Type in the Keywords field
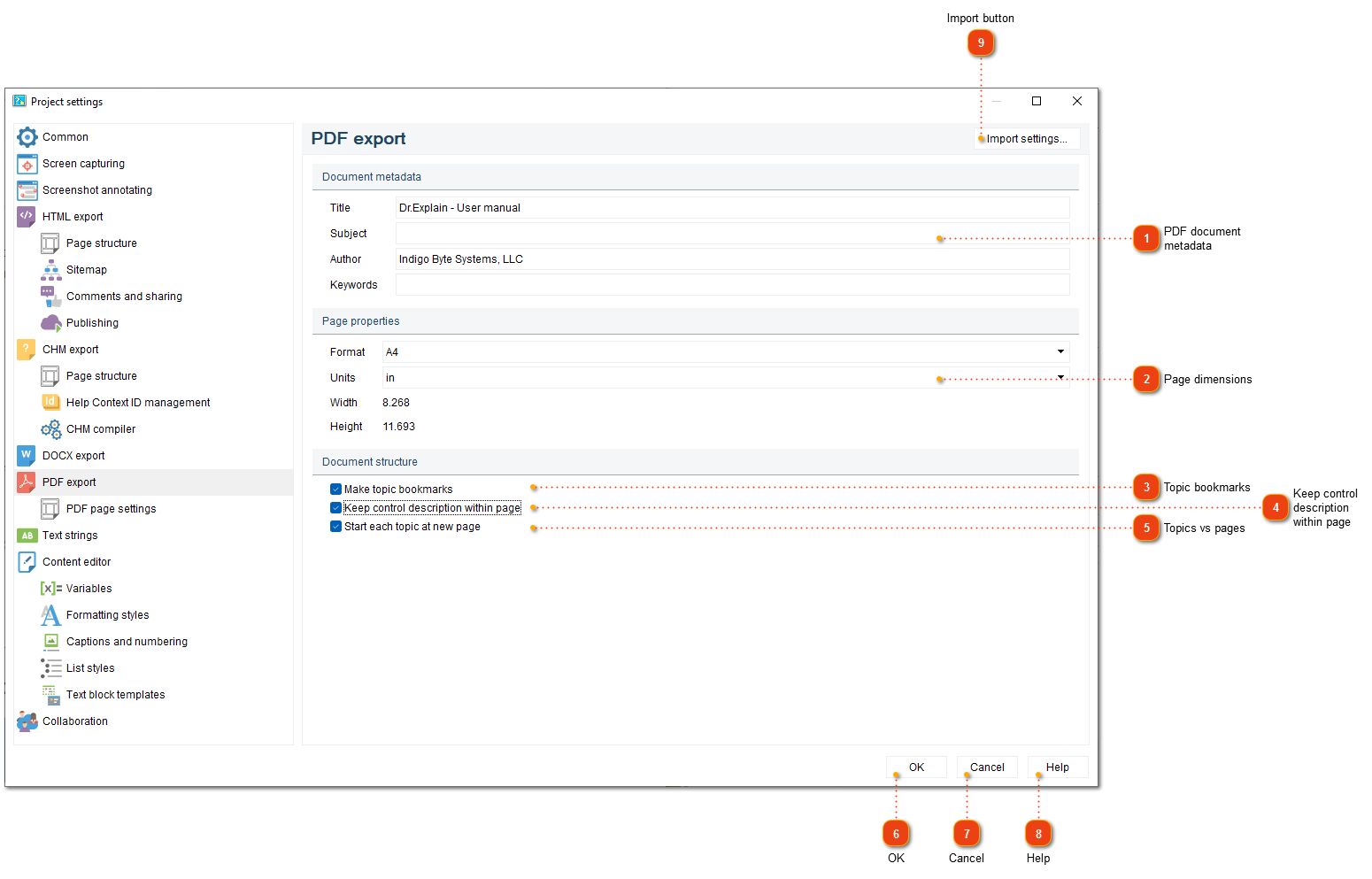Image resolution: width=1372 pixels, height=879 pixels. tap(732, 284)
